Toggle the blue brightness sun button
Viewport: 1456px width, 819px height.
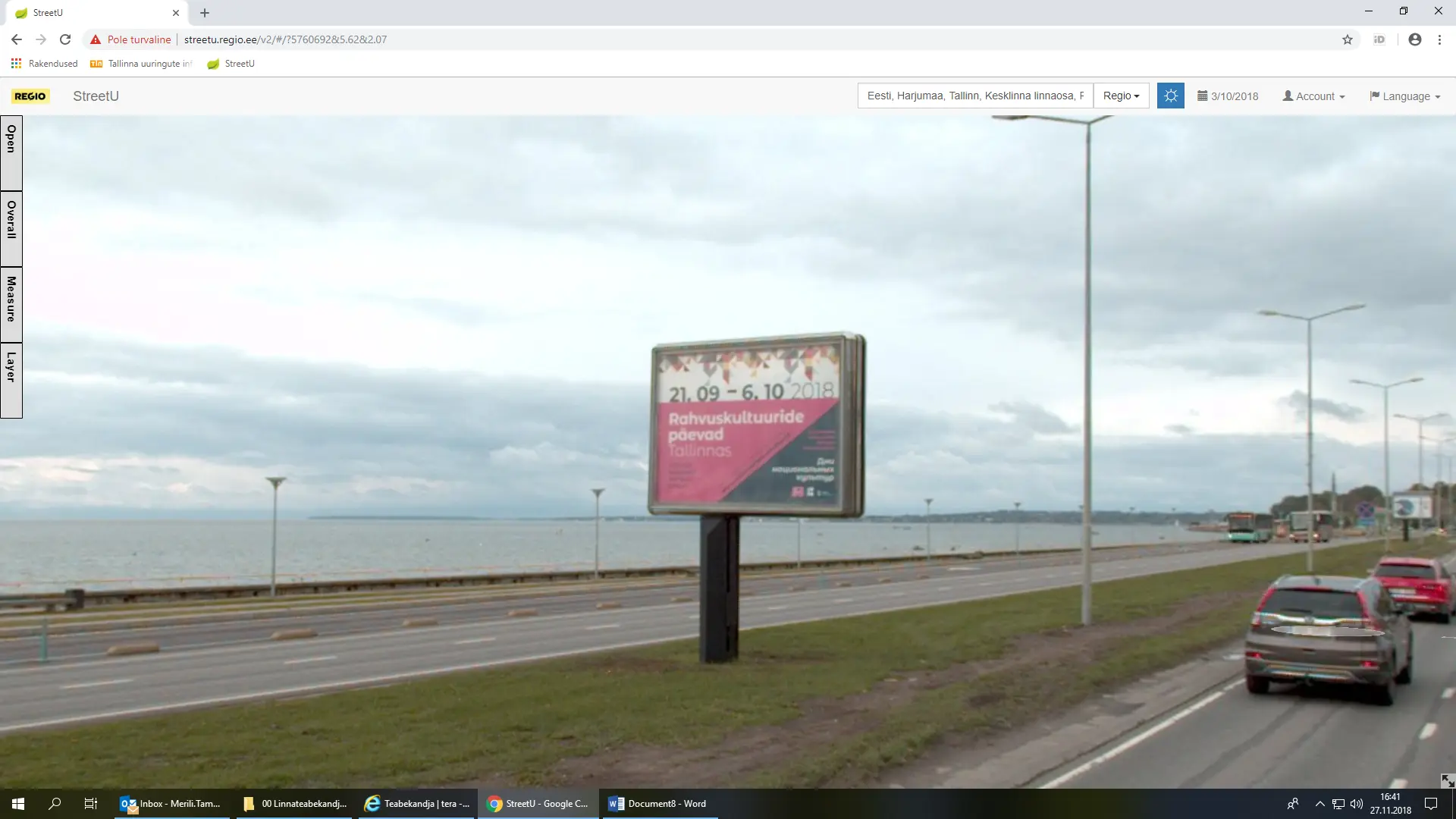click(x=1170, y=96)
